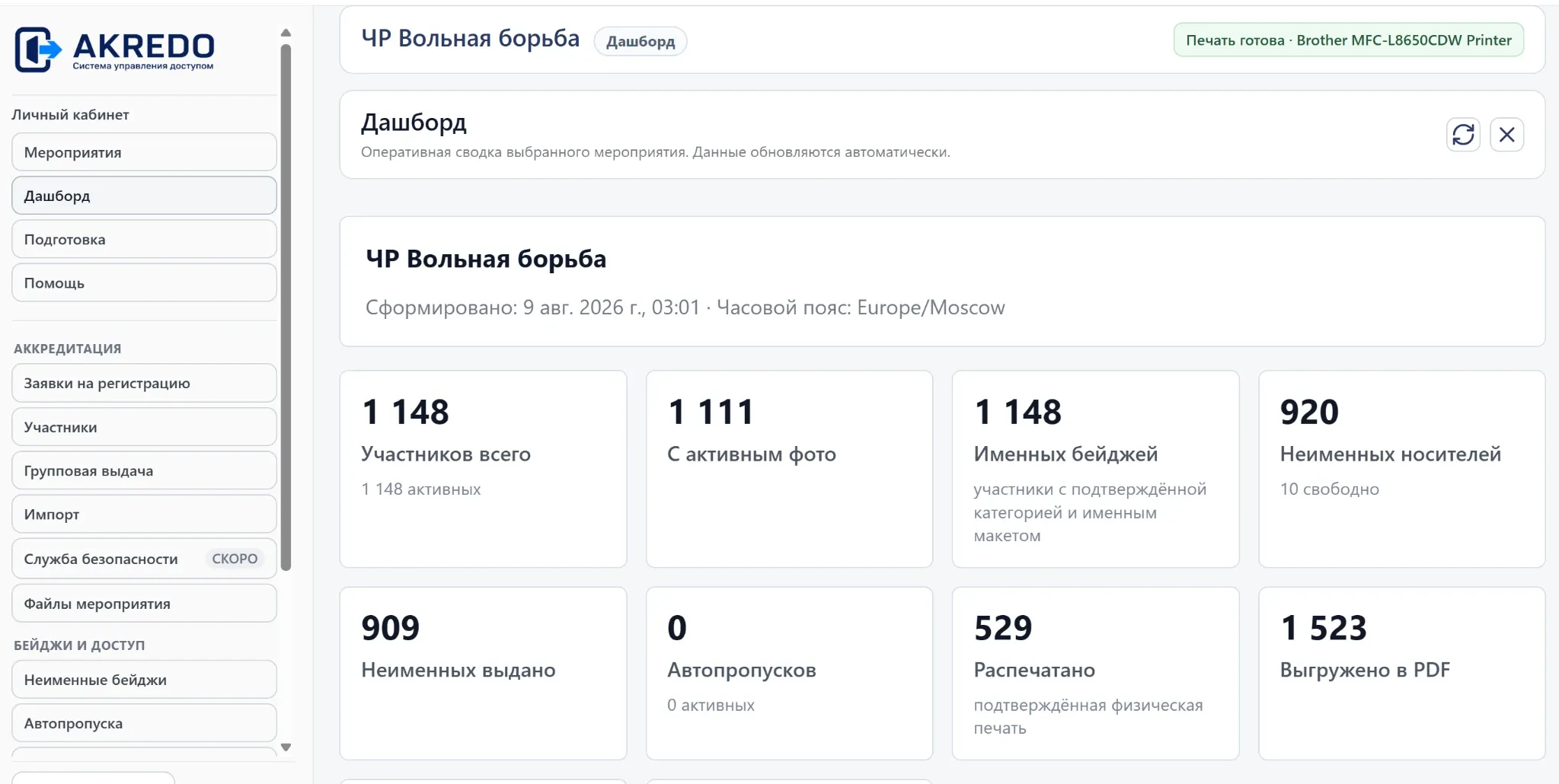Viewport: 1559px width, 784px height.
Task: Select the Неименных носителей card
Action: click(x=1402, y=469)
